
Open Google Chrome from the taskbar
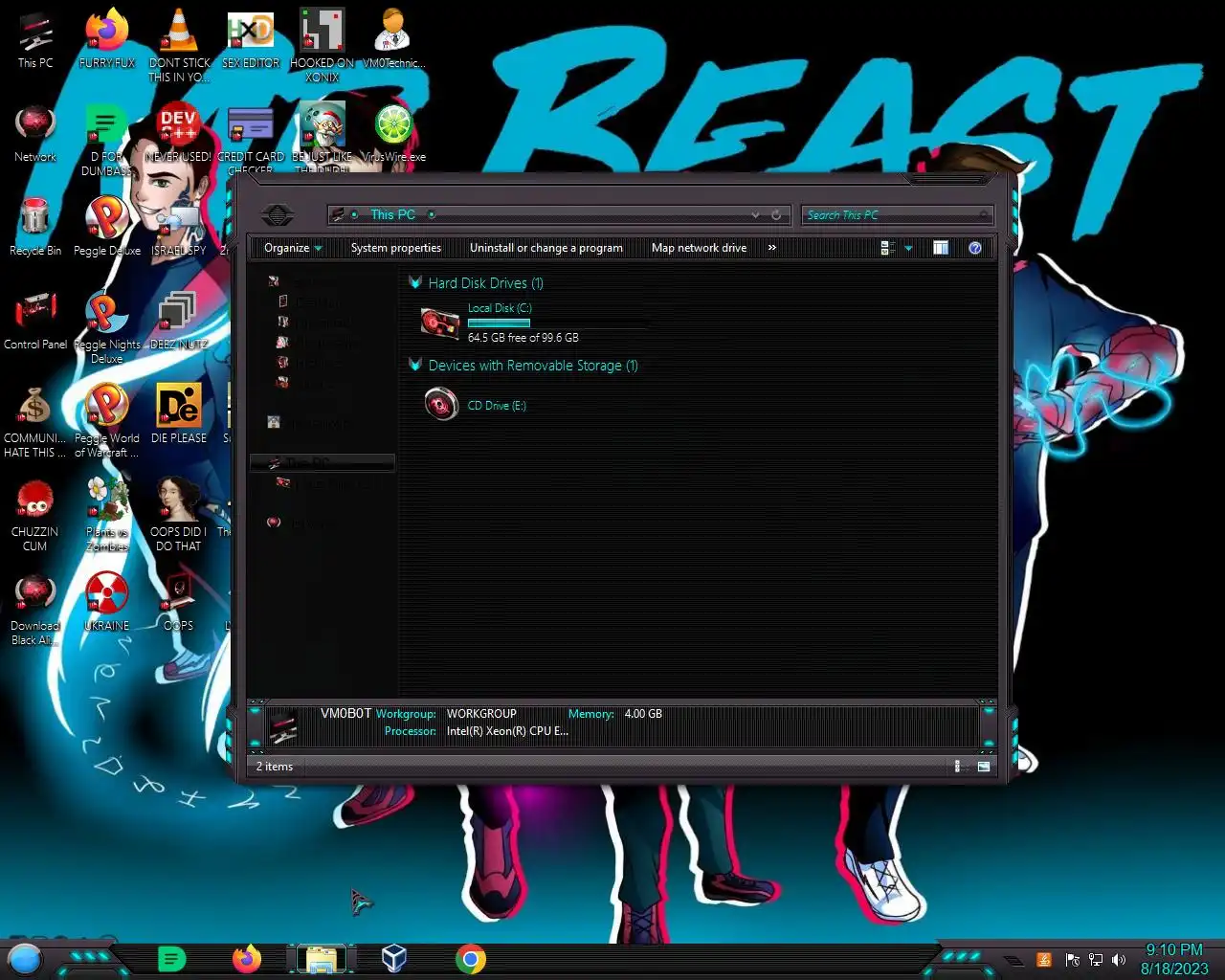[470, 959]
